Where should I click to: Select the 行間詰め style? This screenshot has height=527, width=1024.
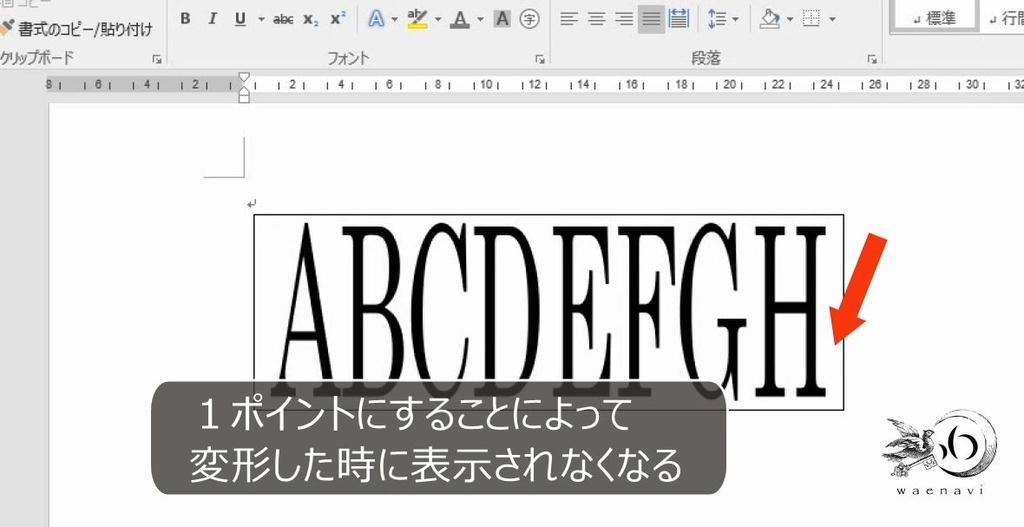tap(1003, 16)
